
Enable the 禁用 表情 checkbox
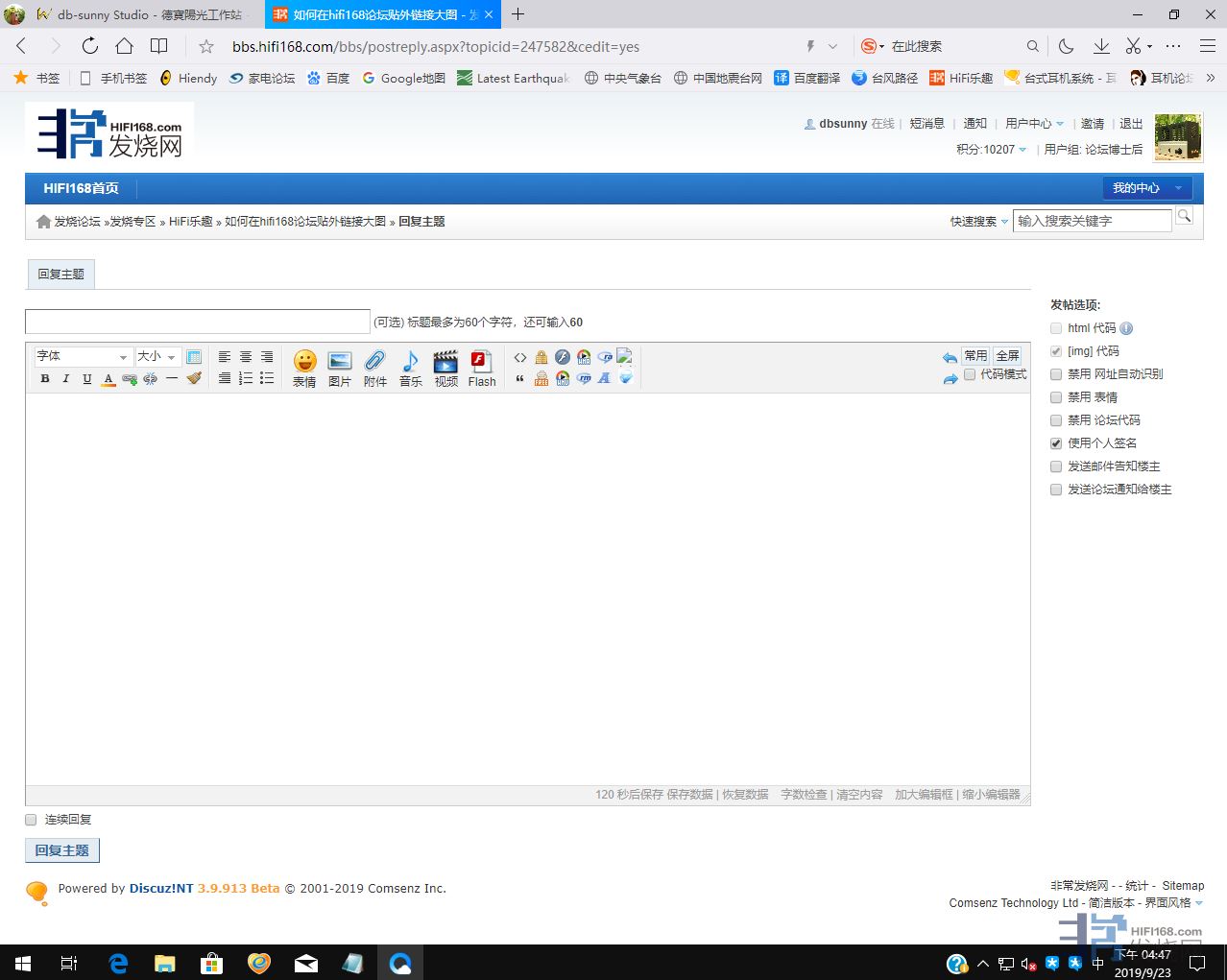tap(1056, 397)
